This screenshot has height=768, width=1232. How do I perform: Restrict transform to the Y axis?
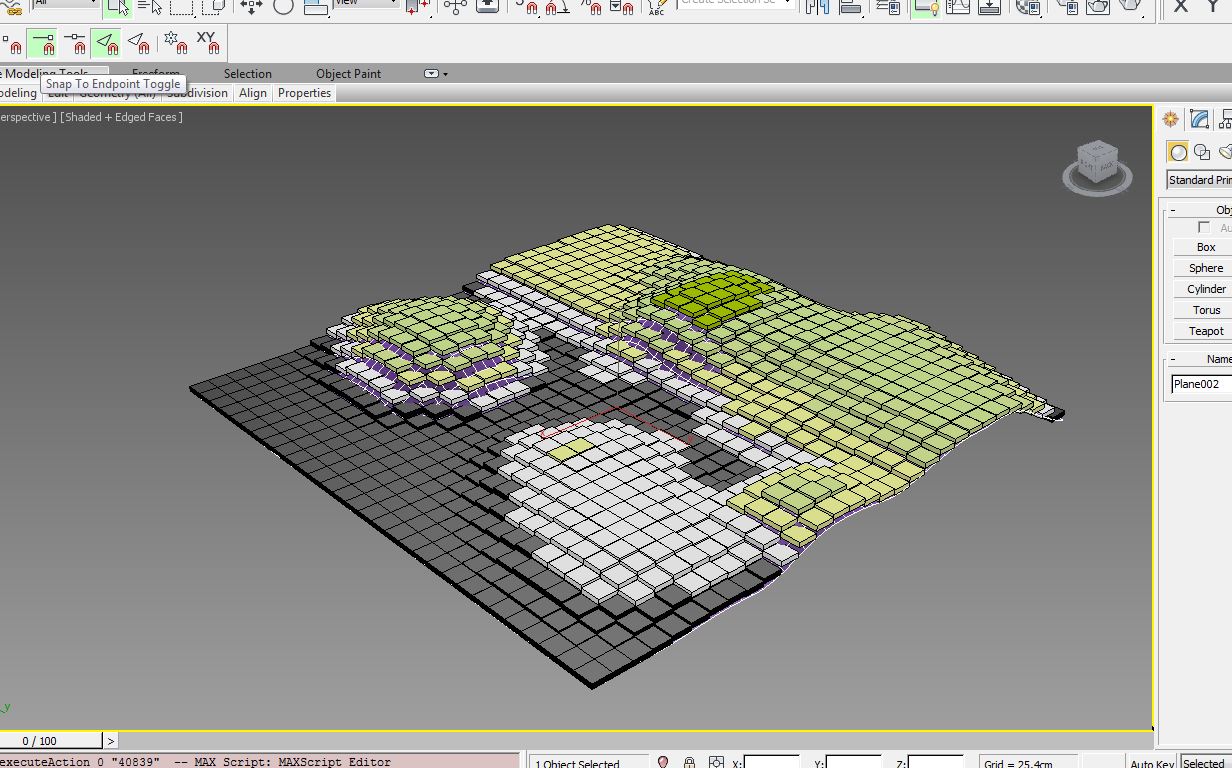click(x=1213, y=7)
